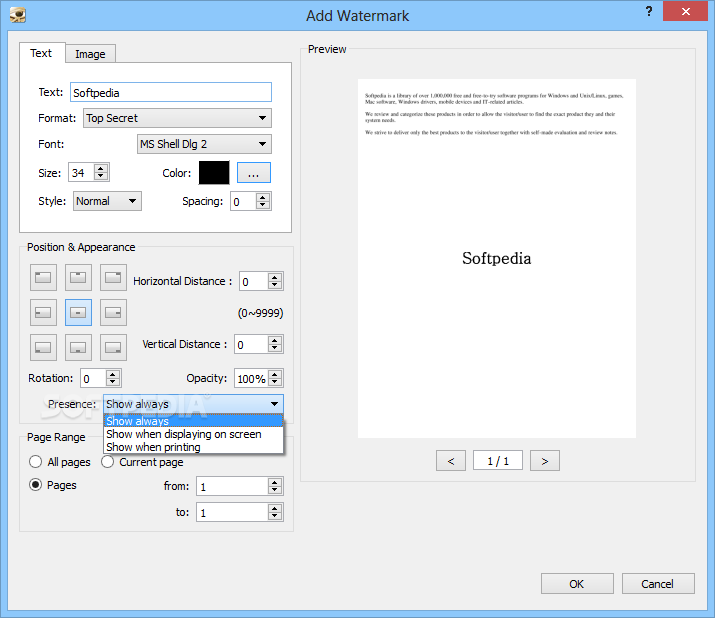This screenshot has height=618, width=715.
Task: Set watermark position to bottom-right
Action: click(113, 348)
